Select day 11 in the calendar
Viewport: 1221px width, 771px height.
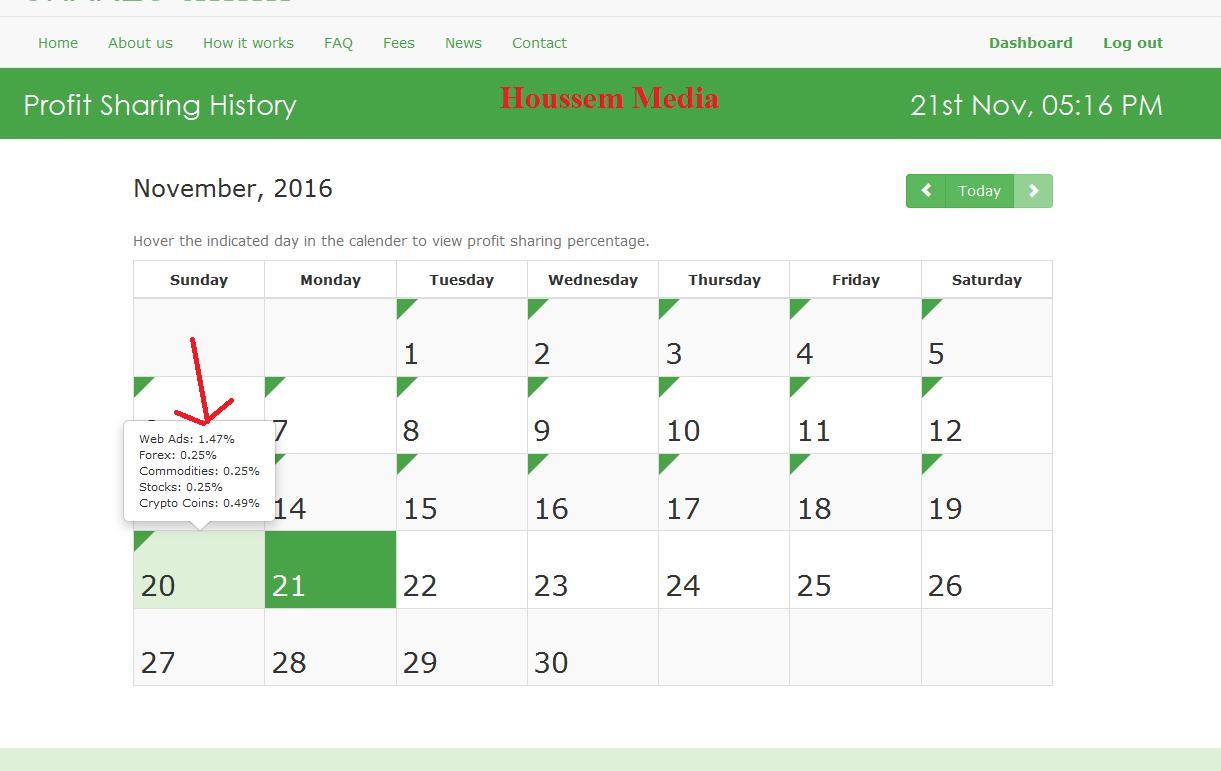[x=855, y=415]
